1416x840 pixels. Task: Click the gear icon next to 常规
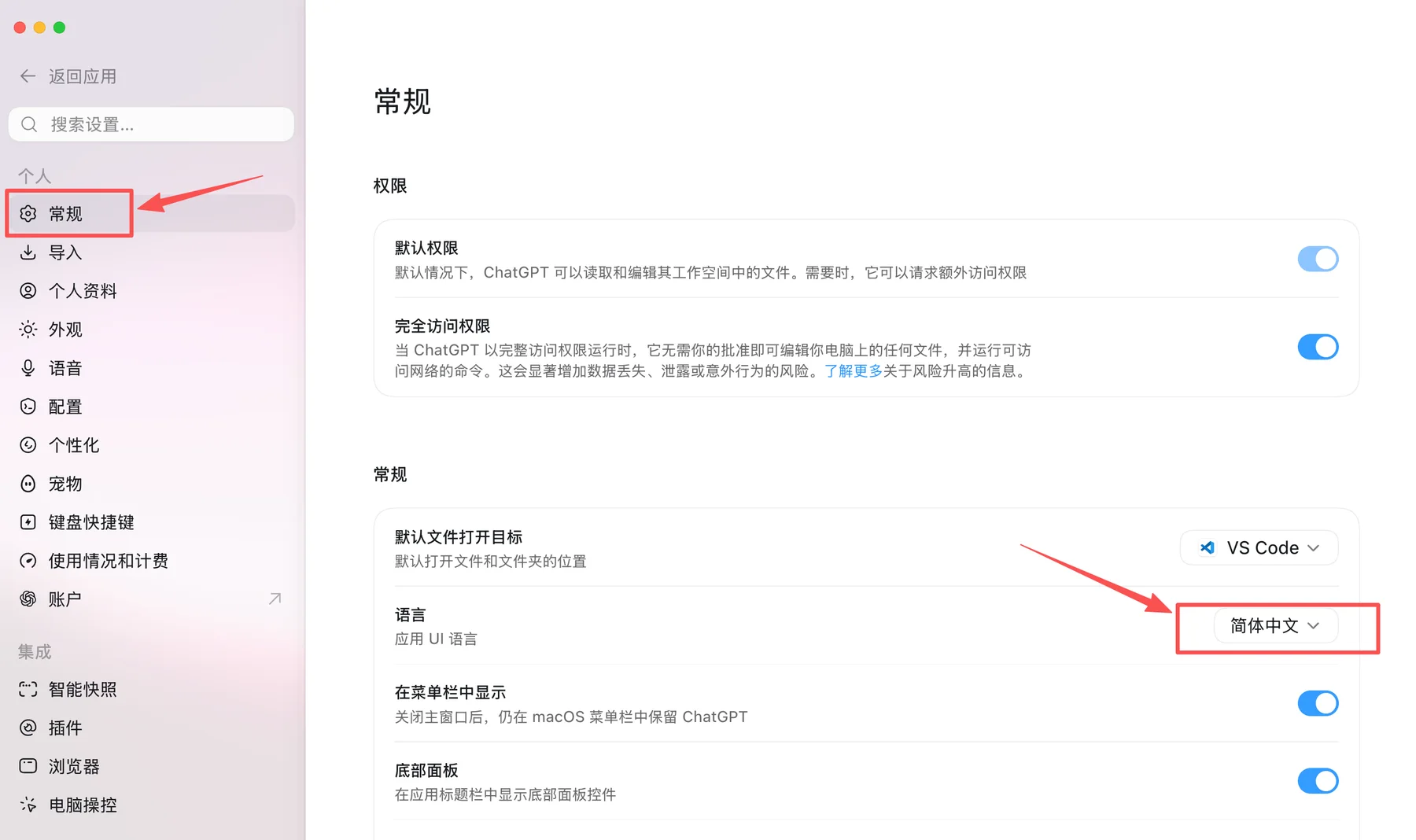point(28,214)
